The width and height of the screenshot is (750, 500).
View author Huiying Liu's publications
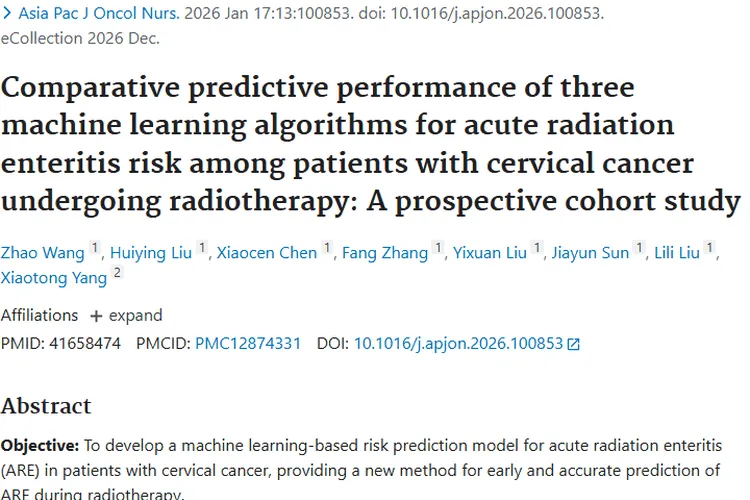[x=153, y=253]
